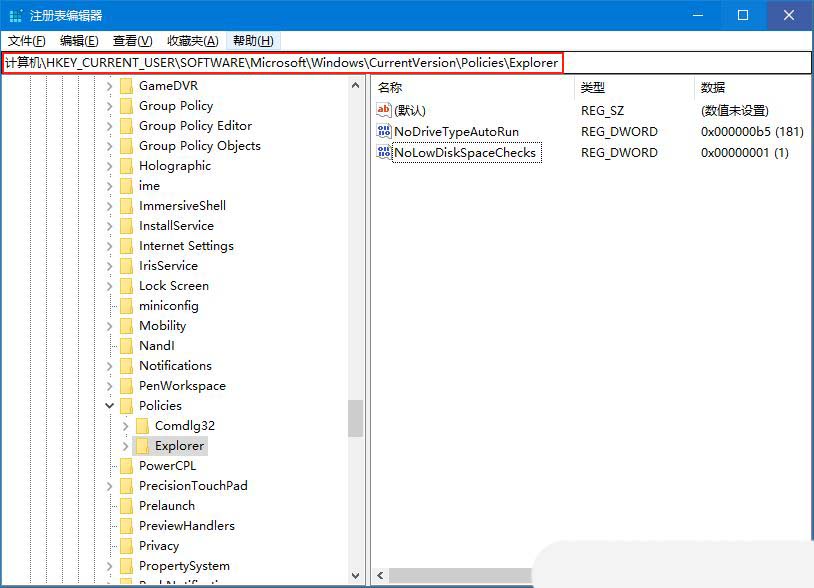The height and width of the screenshot is (588, 814).
Task: Select the miniconfig folder icon
Action: coord(126,306)
